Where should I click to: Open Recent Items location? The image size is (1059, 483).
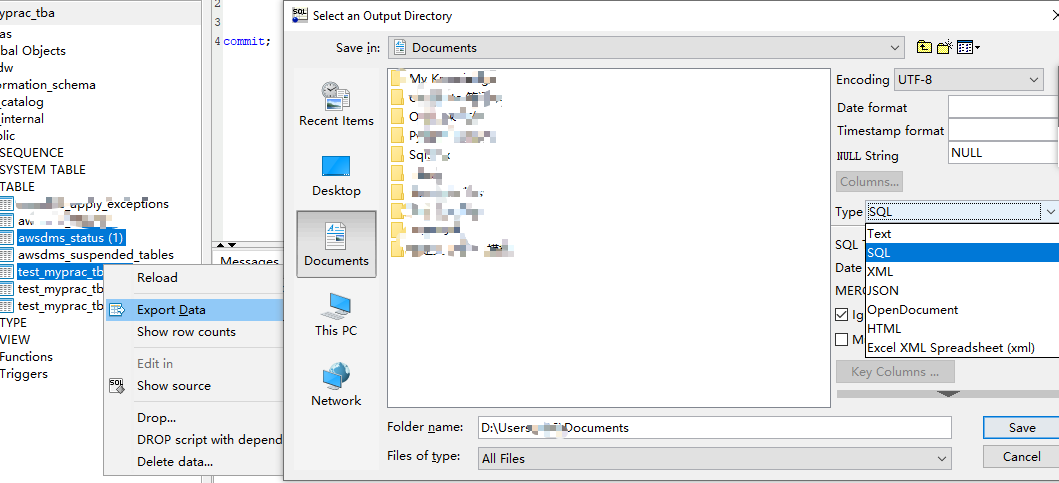[336, 104]
